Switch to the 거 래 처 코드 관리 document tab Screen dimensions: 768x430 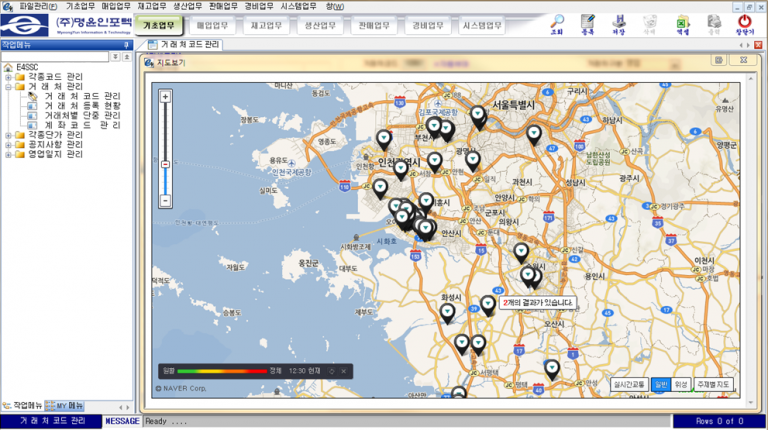click(185, 45)
